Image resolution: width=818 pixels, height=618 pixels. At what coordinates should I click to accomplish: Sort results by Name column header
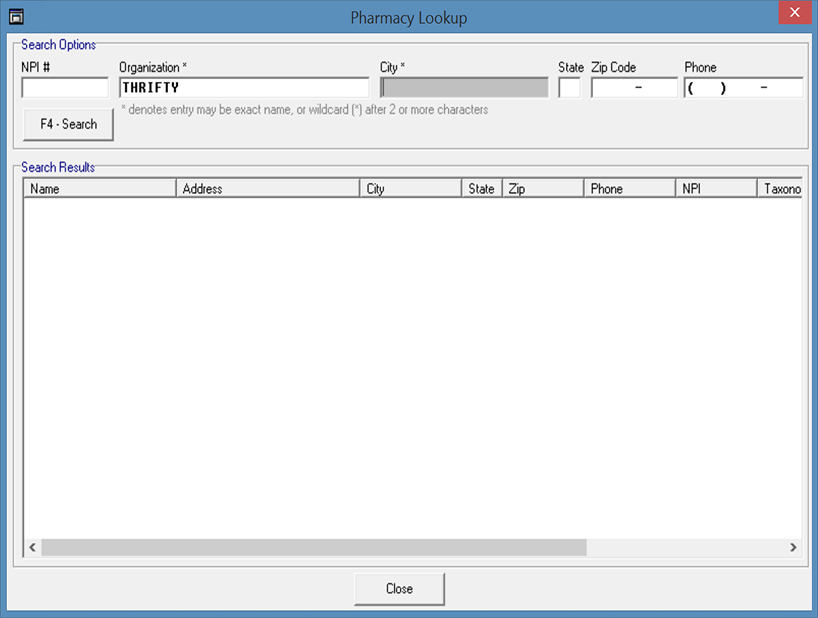99,189
